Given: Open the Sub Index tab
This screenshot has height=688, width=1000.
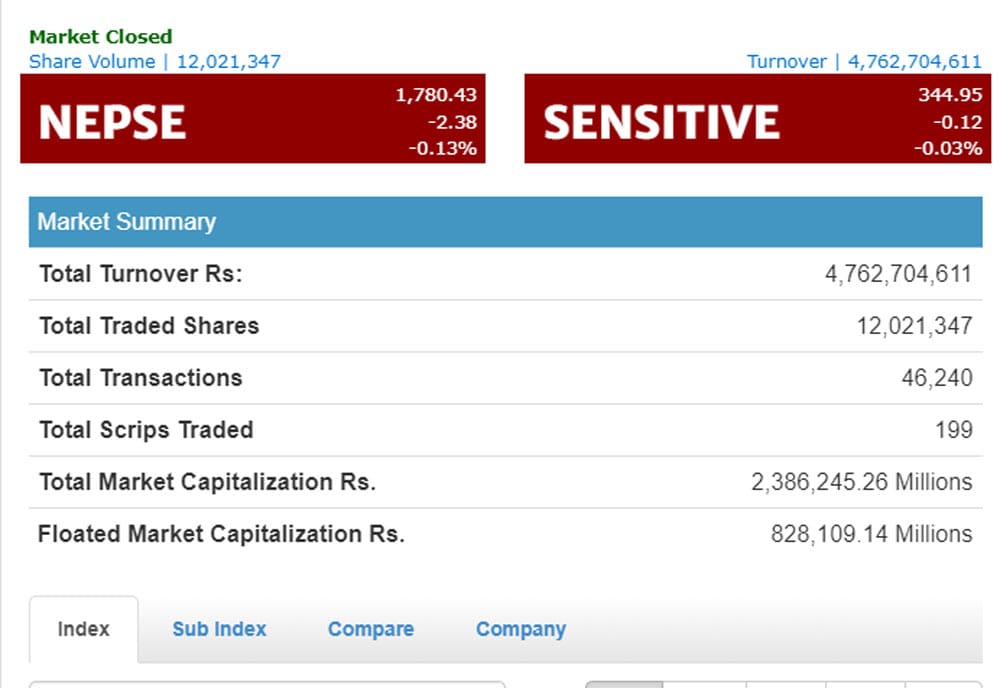Looking at the screenshot, I should (219, 629).
